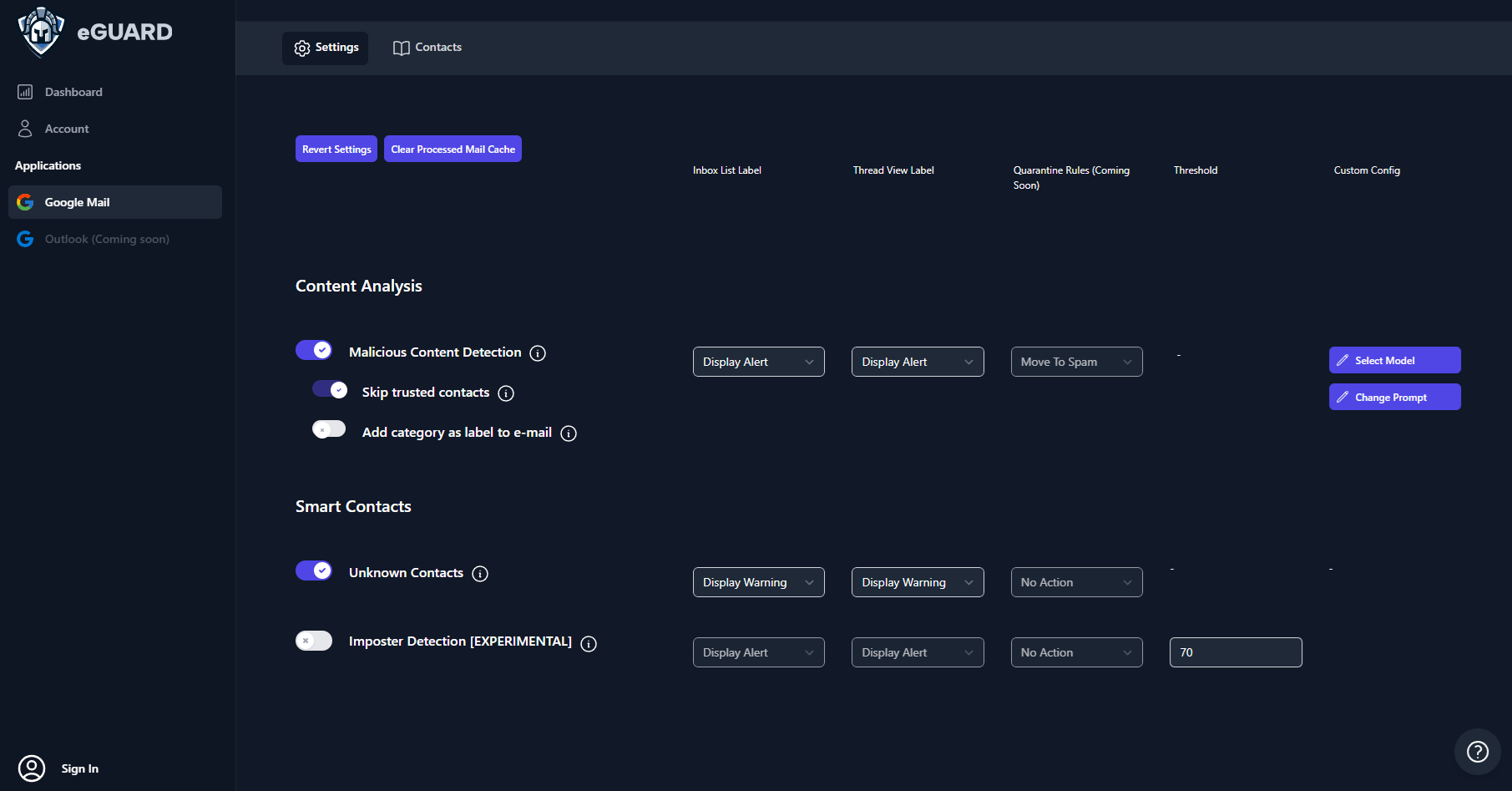The width and height of the screenshot is (1512, 791).
Task: Show info for Add category as label
Action: [569, 434]
